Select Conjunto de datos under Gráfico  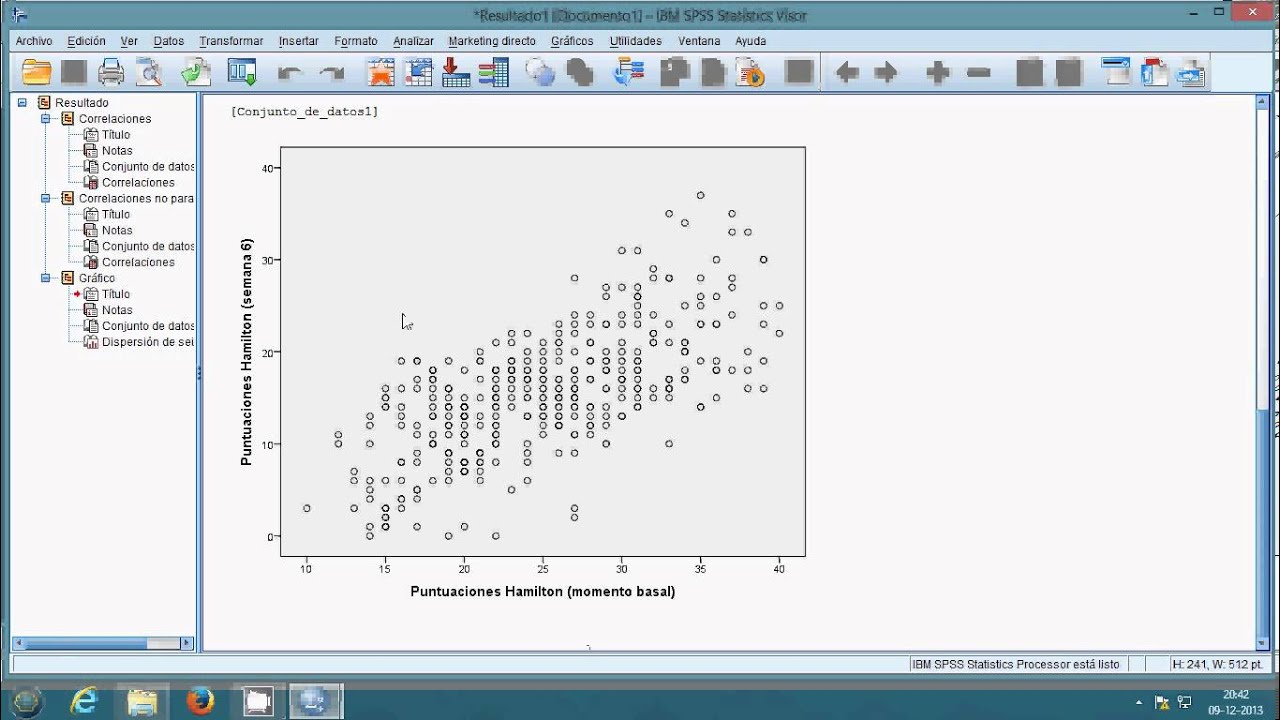148,326
